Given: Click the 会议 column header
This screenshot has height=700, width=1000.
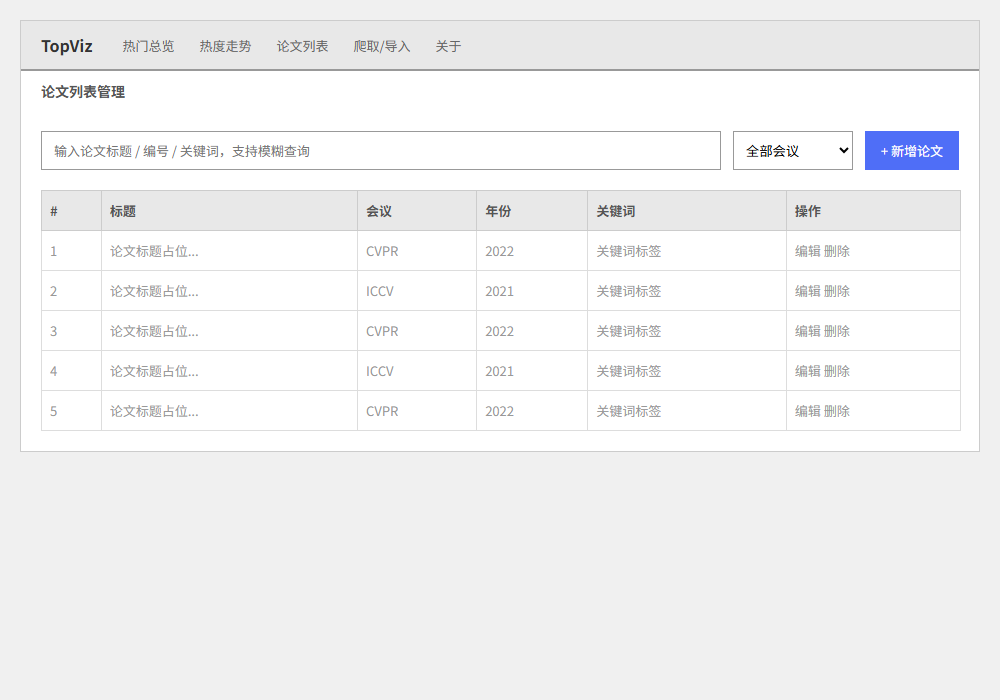Looking at the screenshot, I should coord(417,211).
